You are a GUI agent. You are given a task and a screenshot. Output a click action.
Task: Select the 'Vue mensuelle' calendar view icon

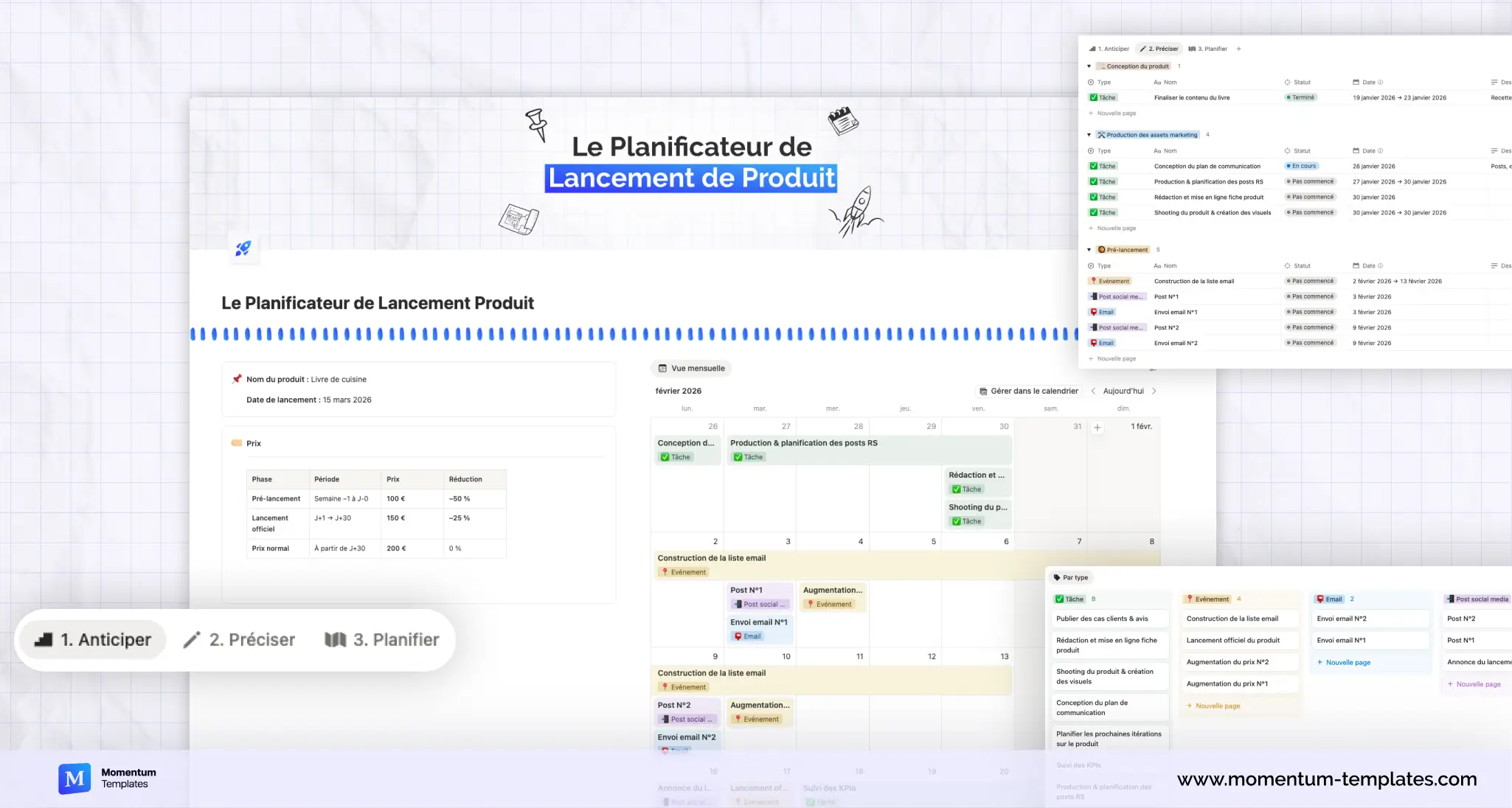(x=662, y=368)
